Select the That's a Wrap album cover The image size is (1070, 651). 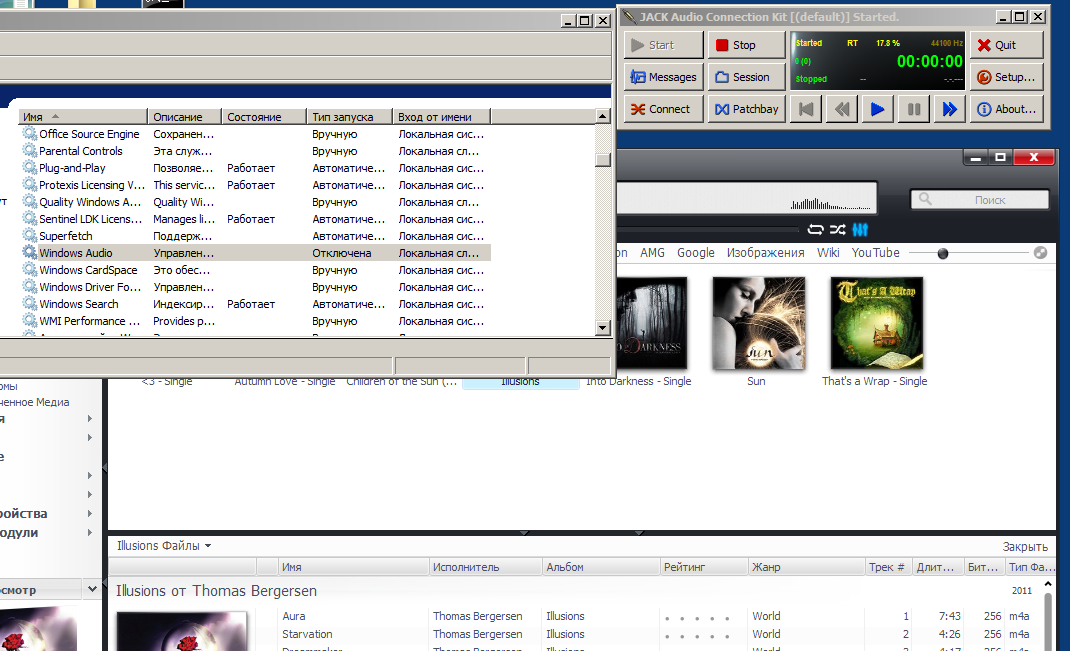click(877, 323)
